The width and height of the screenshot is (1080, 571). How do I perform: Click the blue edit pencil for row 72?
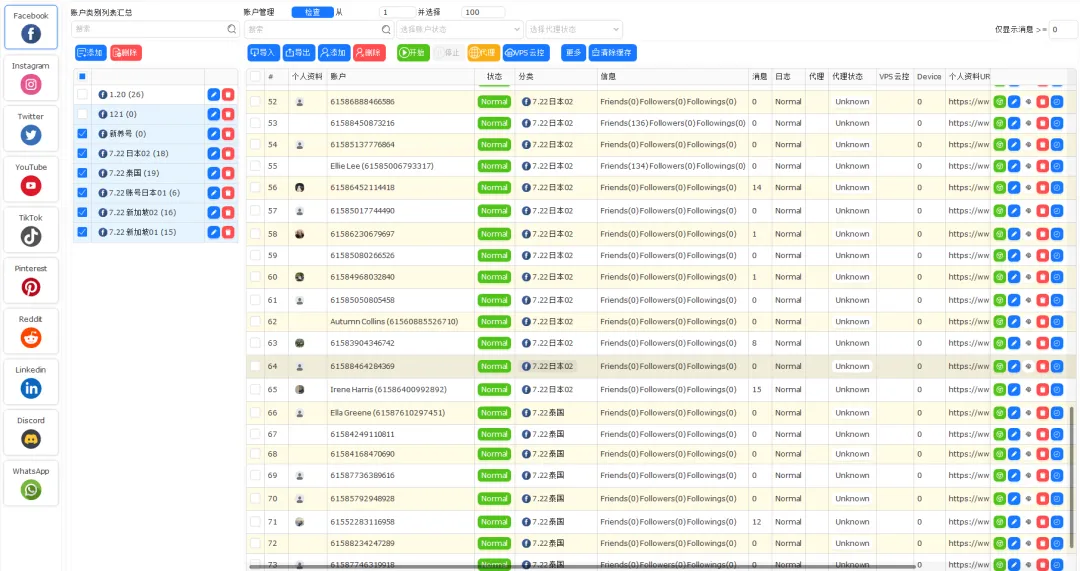click(1014, 543)
